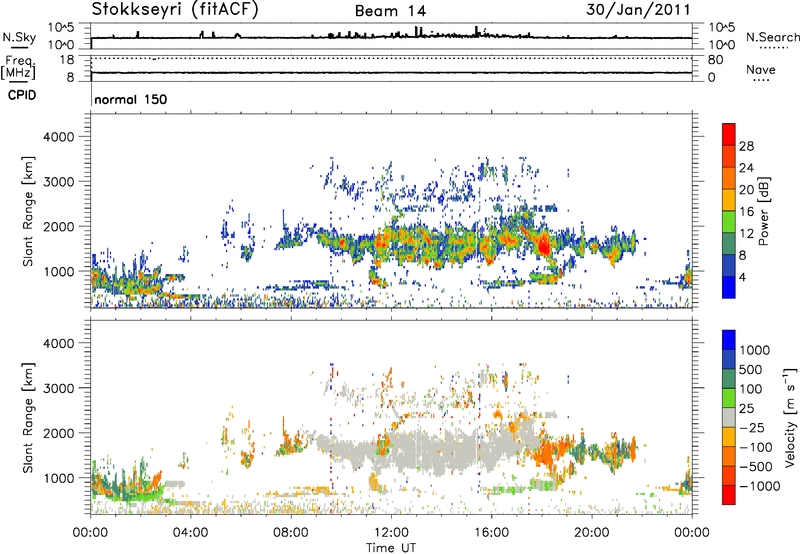Click the Nave legend label
Viewport: 800px width, 554px height.
(x=760, y=69)
